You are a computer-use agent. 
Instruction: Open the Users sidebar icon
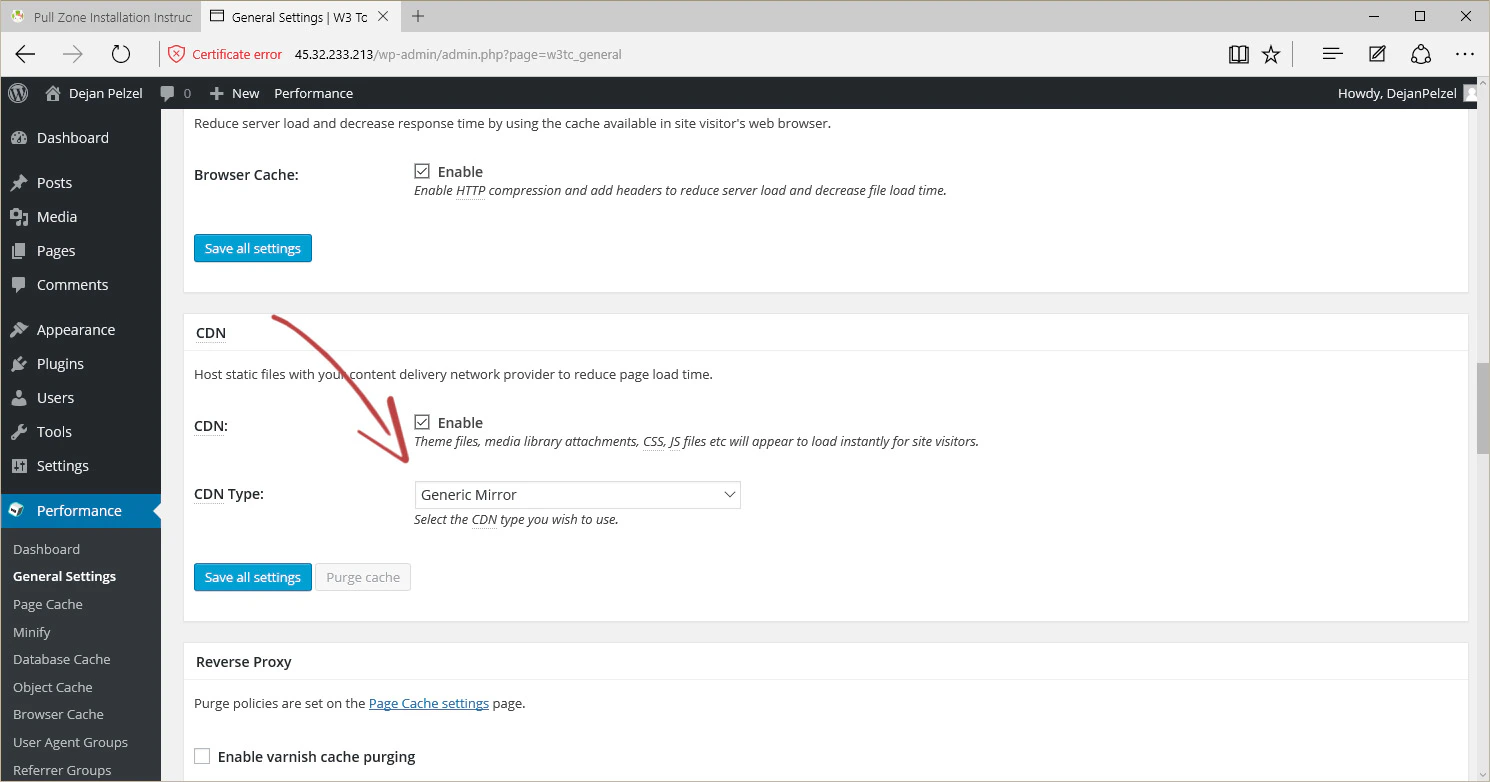coord(18,397)
